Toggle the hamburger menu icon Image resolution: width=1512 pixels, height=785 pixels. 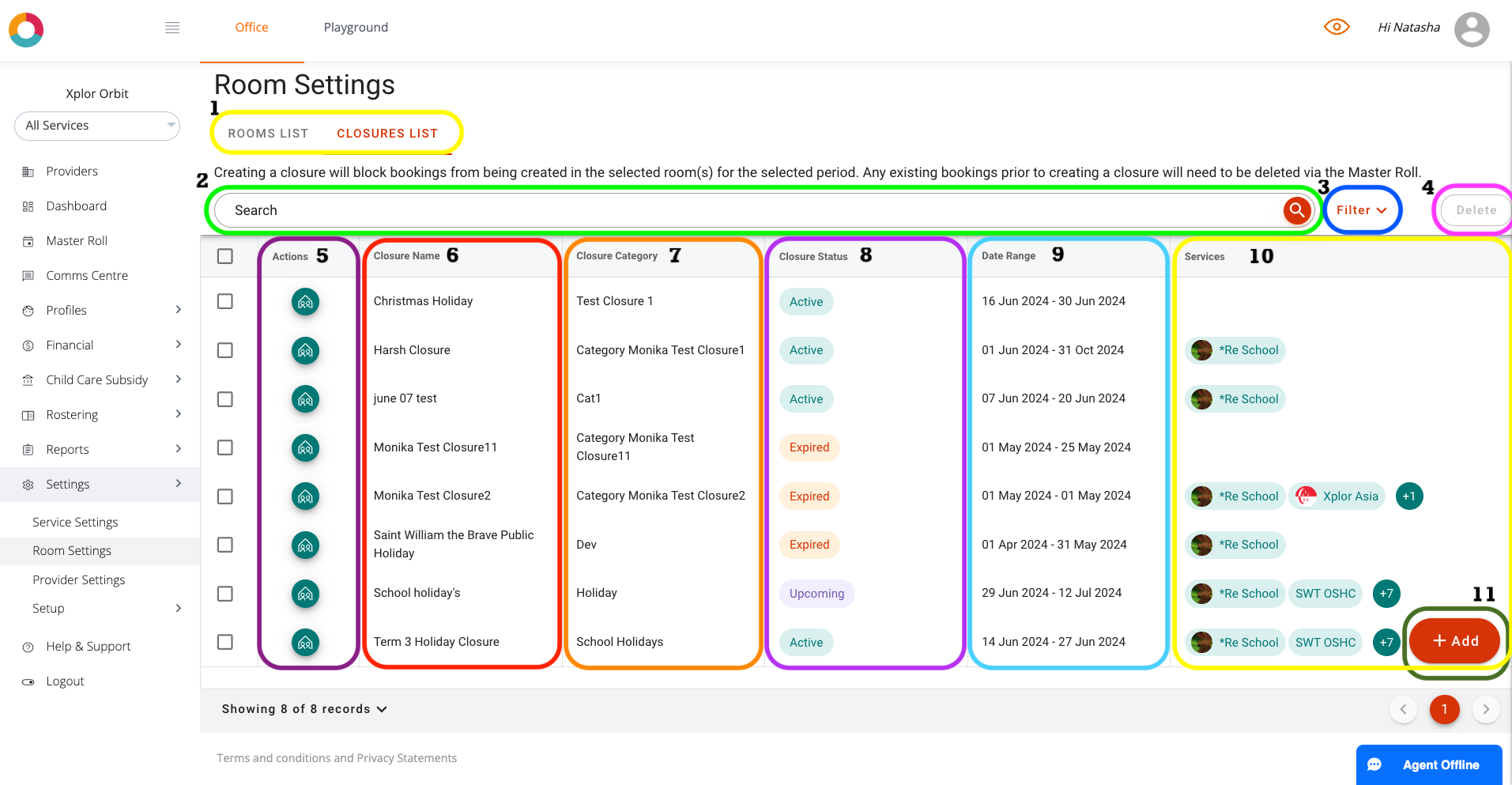click(172, 28)
